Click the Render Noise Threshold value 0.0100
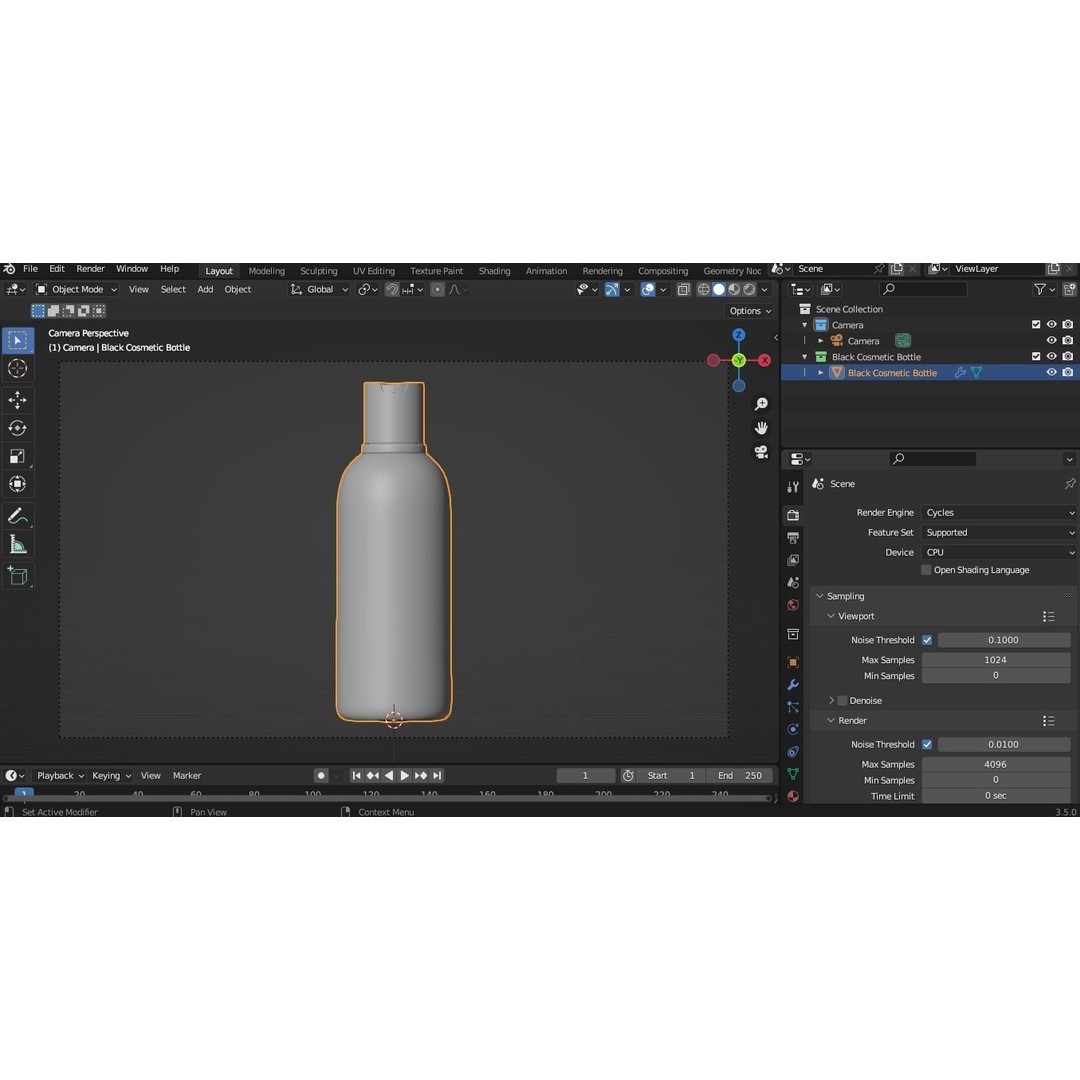The width and height of the screenshot is (1080, 1080). (x=1004, y=745)
